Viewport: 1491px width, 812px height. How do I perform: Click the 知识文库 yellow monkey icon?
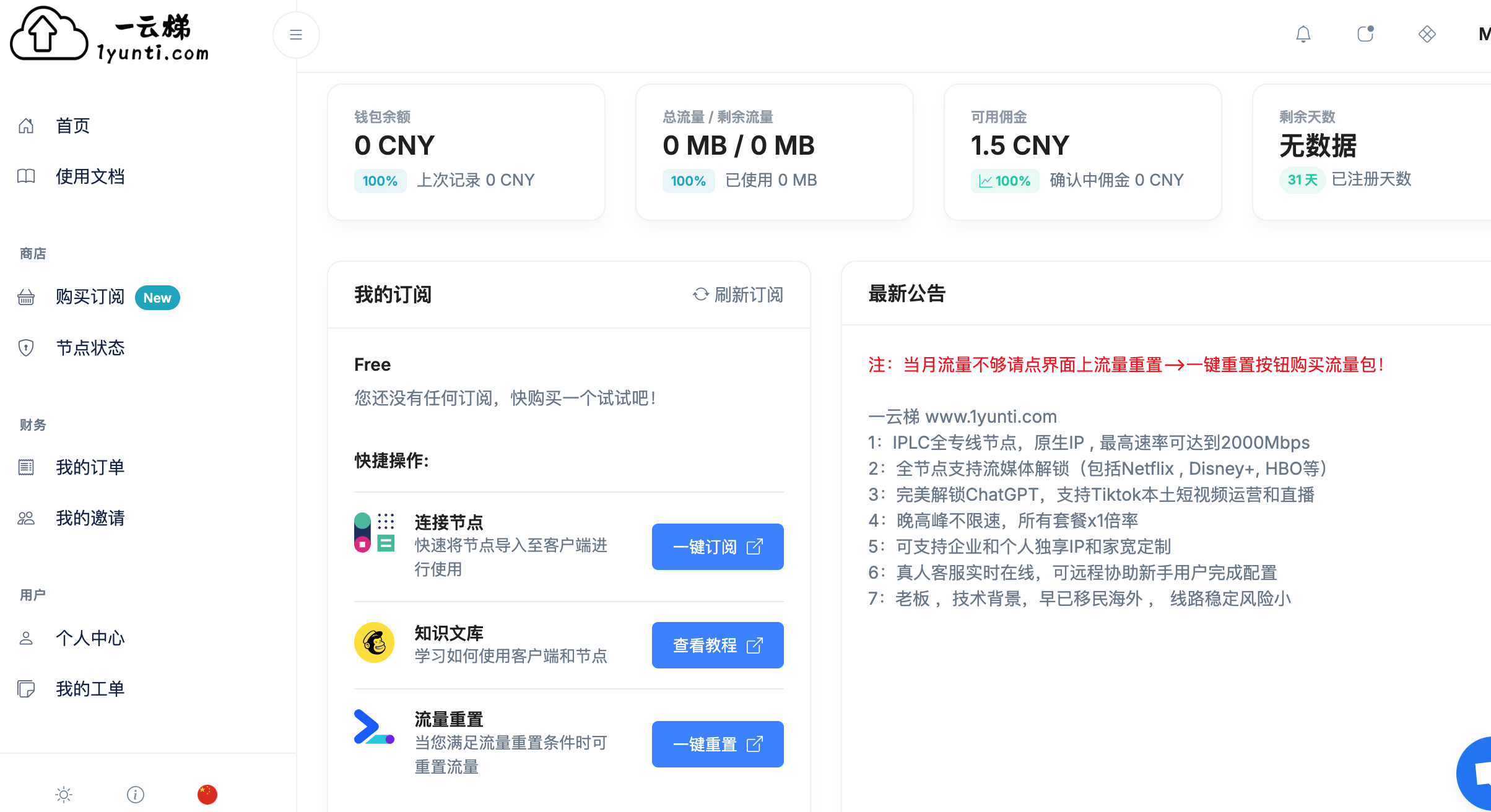click(x=375, y=642)
